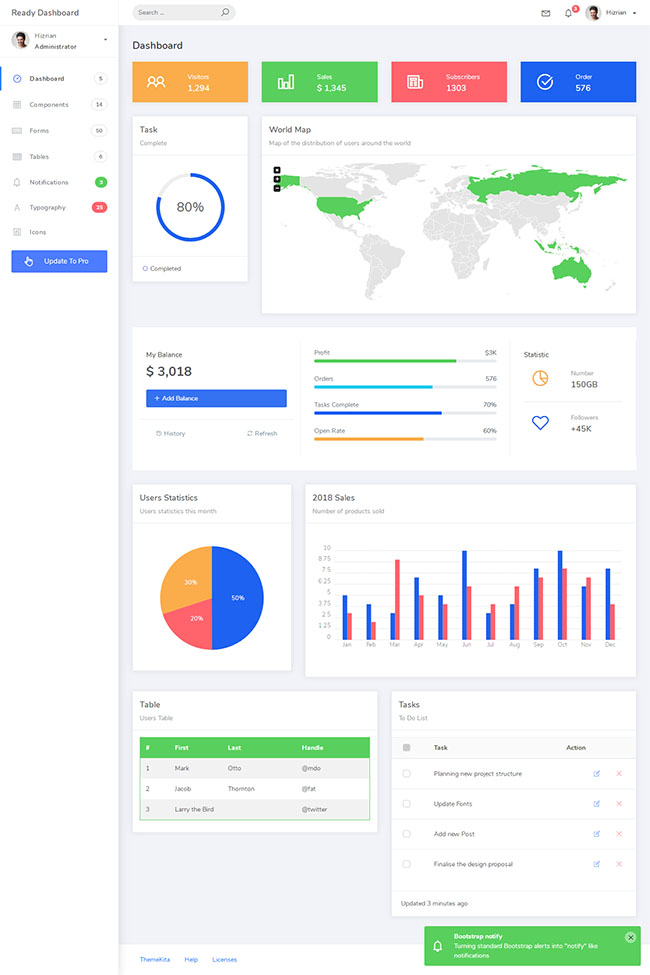Open Components in the sidebar
Viewport: 650px width, 975px height.
coord(48,104)
